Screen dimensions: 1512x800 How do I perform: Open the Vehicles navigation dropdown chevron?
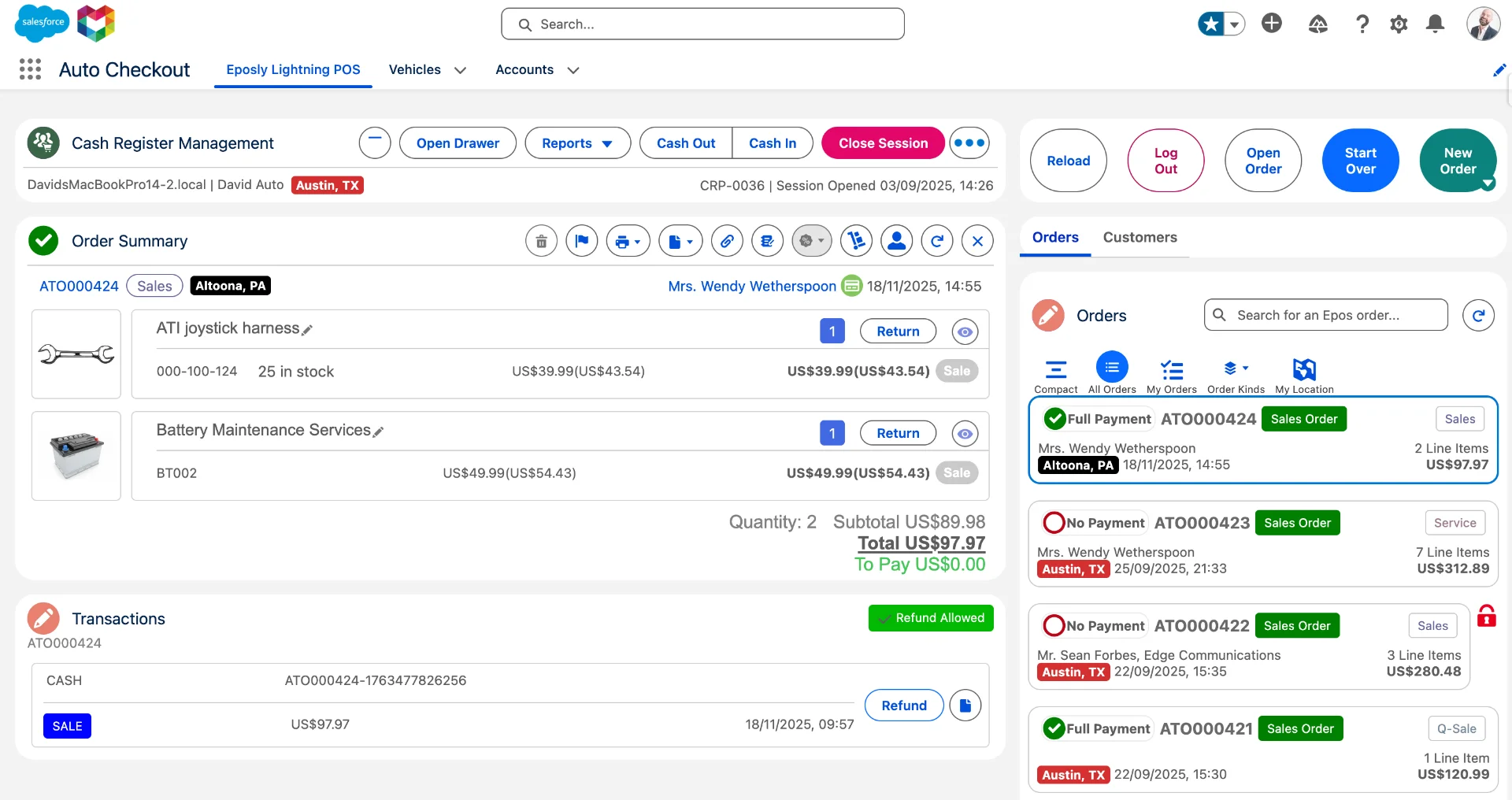(x=461, y=71)
